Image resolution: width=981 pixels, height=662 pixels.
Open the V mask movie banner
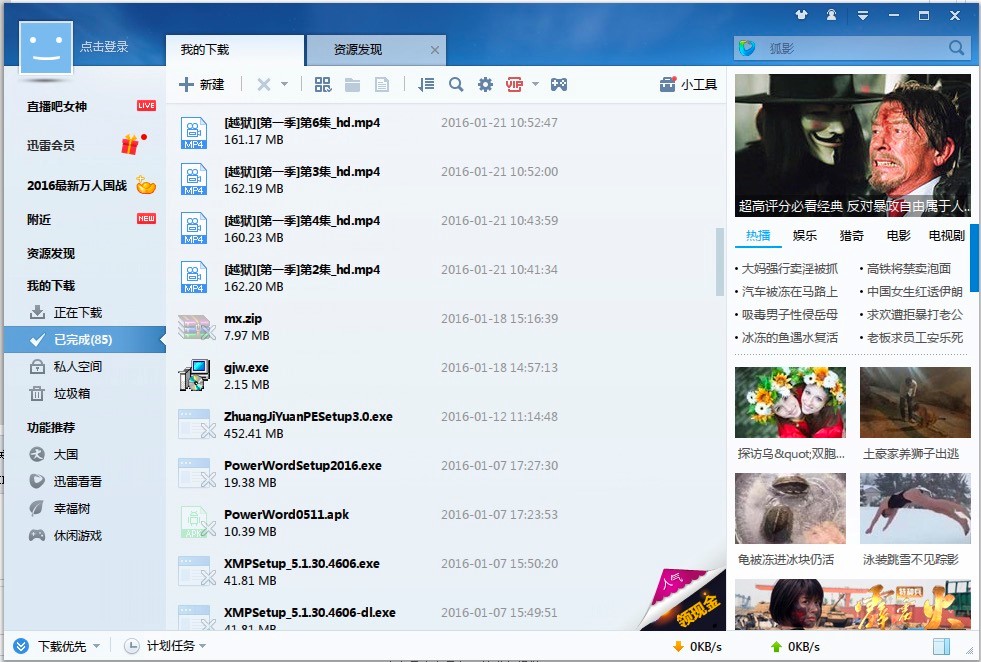853,146
